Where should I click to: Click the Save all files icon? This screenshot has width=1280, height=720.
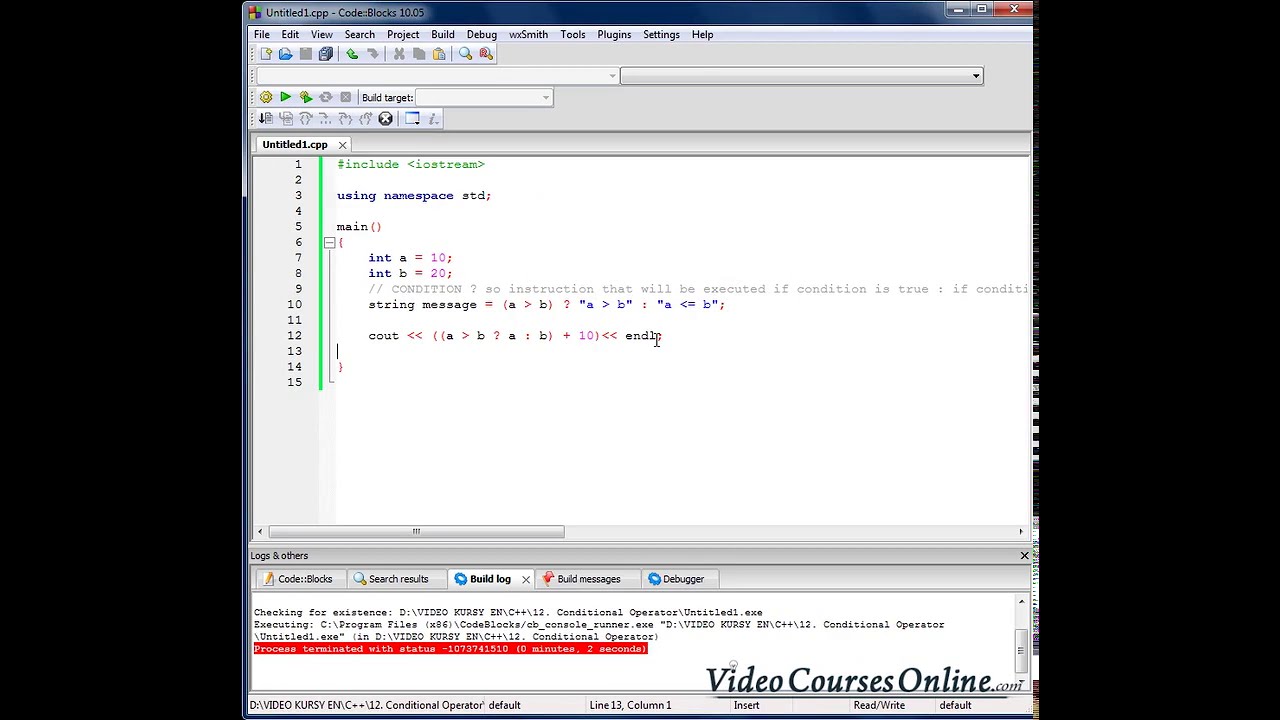click(325, 54)
